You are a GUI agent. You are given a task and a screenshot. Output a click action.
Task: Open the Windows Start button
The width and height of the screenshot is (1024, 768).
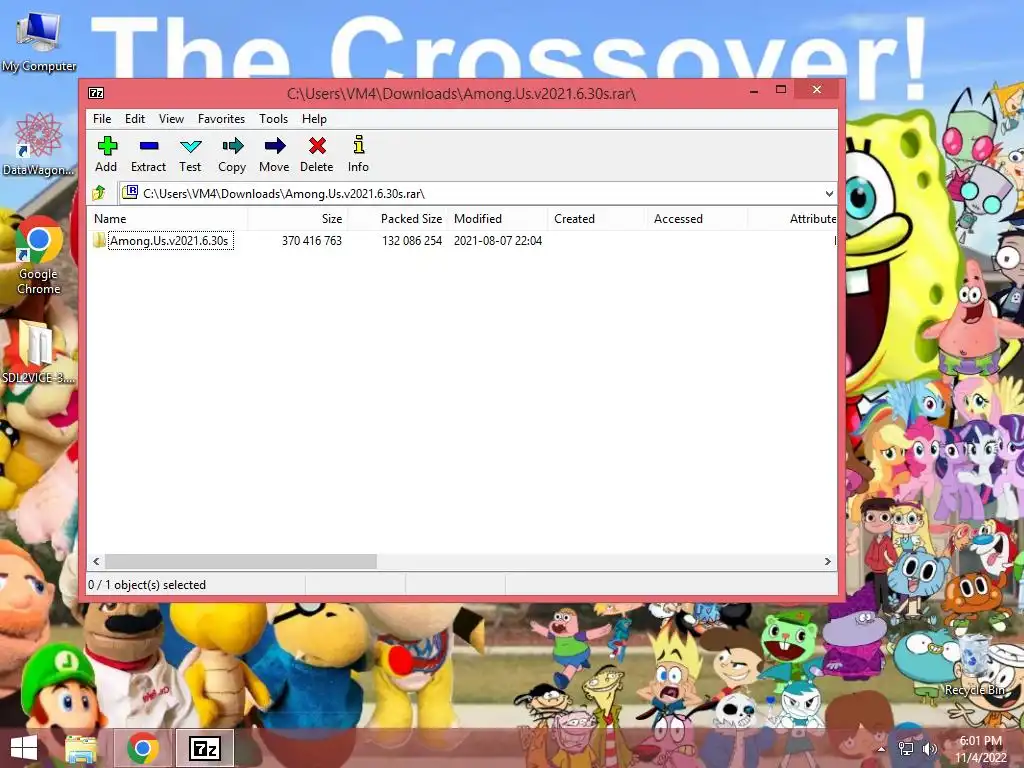(x=24, y=748)
